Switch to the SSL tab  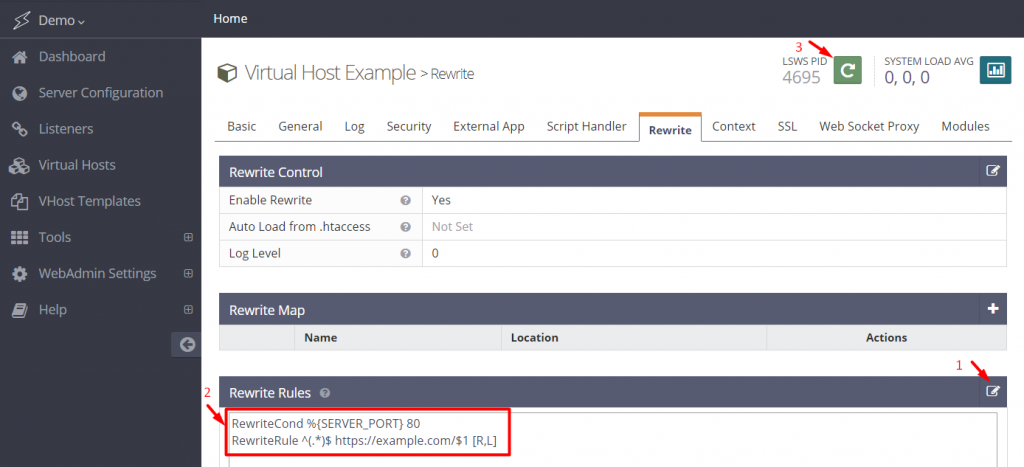click(787, 126)
